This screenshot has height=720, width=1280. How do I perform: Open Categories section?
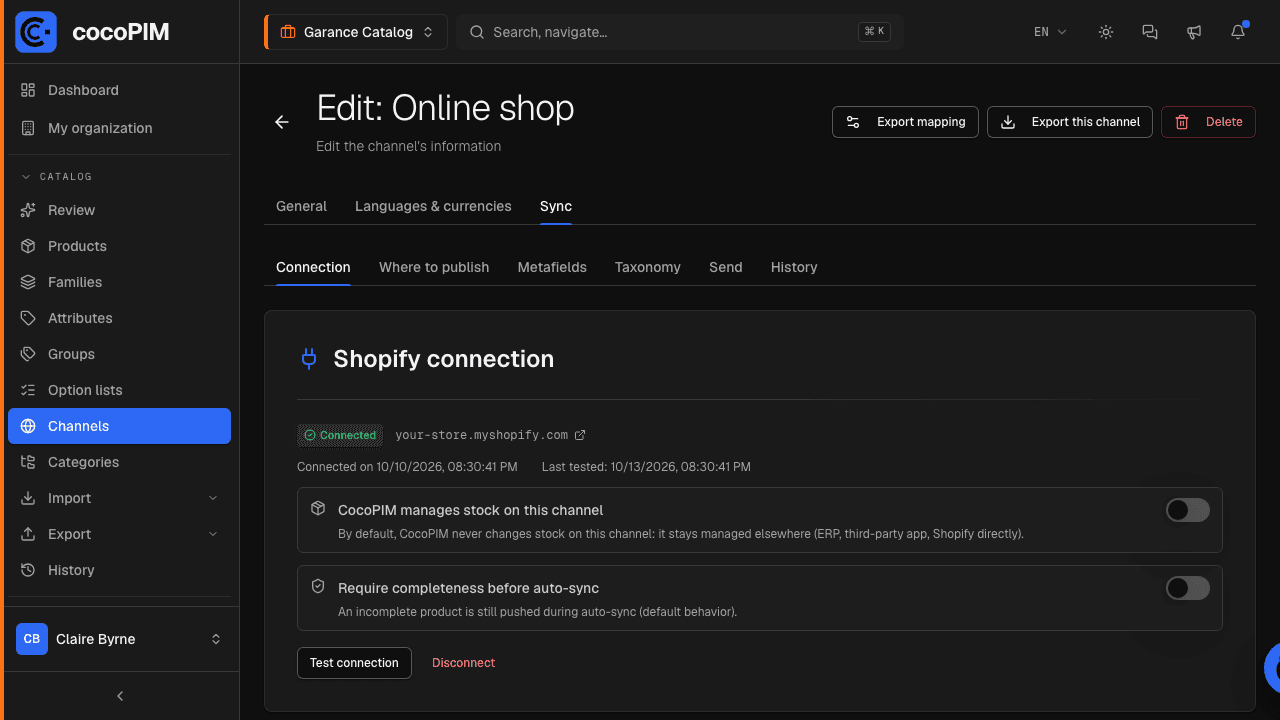120,462
